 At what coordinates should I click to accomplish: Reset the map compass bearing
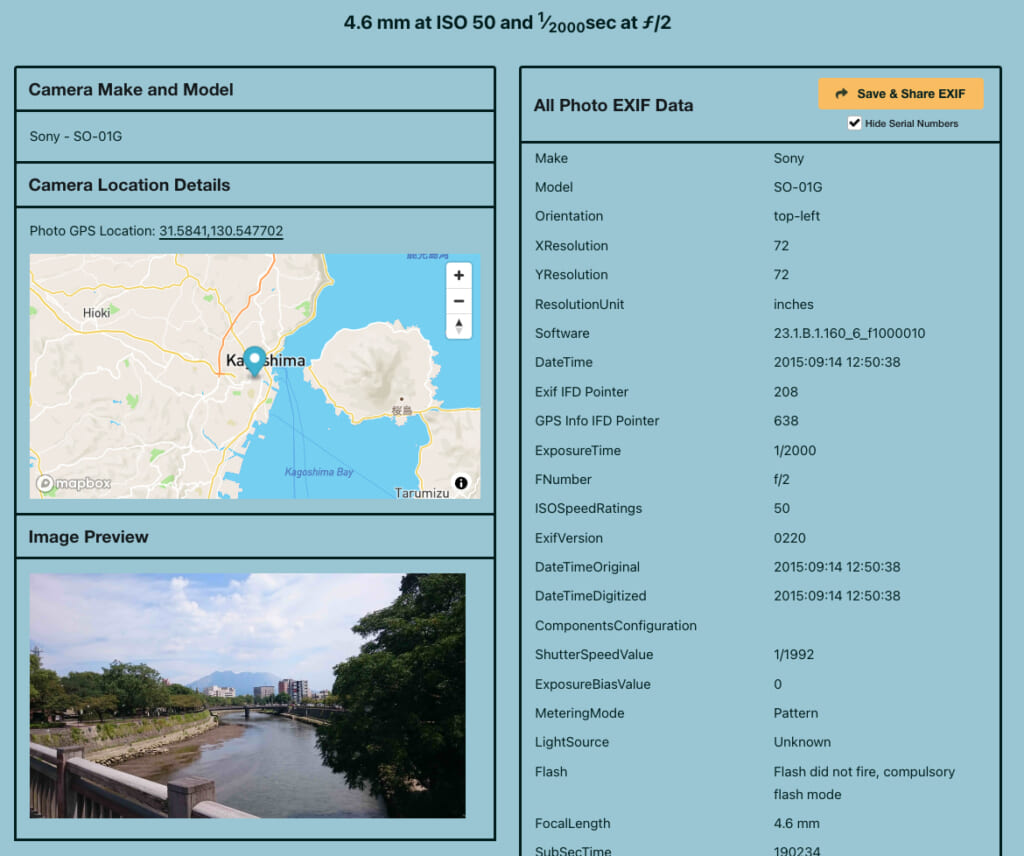458,326
